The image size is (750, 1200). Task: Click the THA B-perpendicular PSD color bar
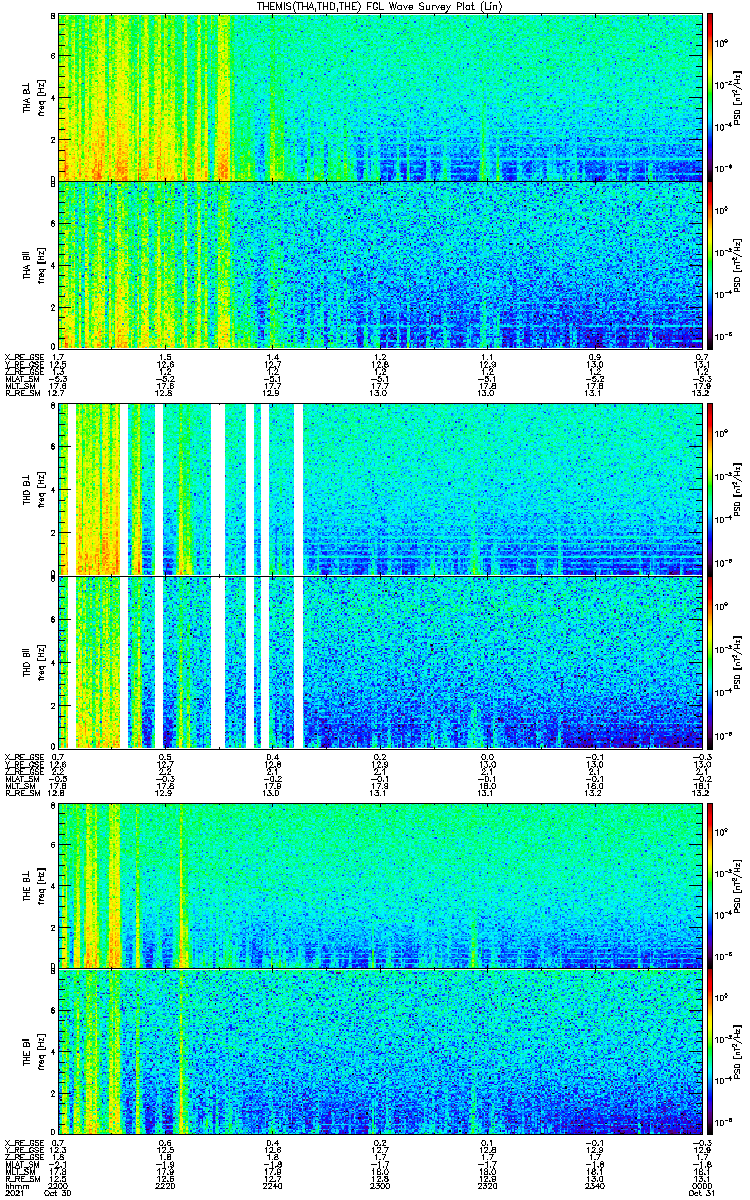[x=710, y=96]
